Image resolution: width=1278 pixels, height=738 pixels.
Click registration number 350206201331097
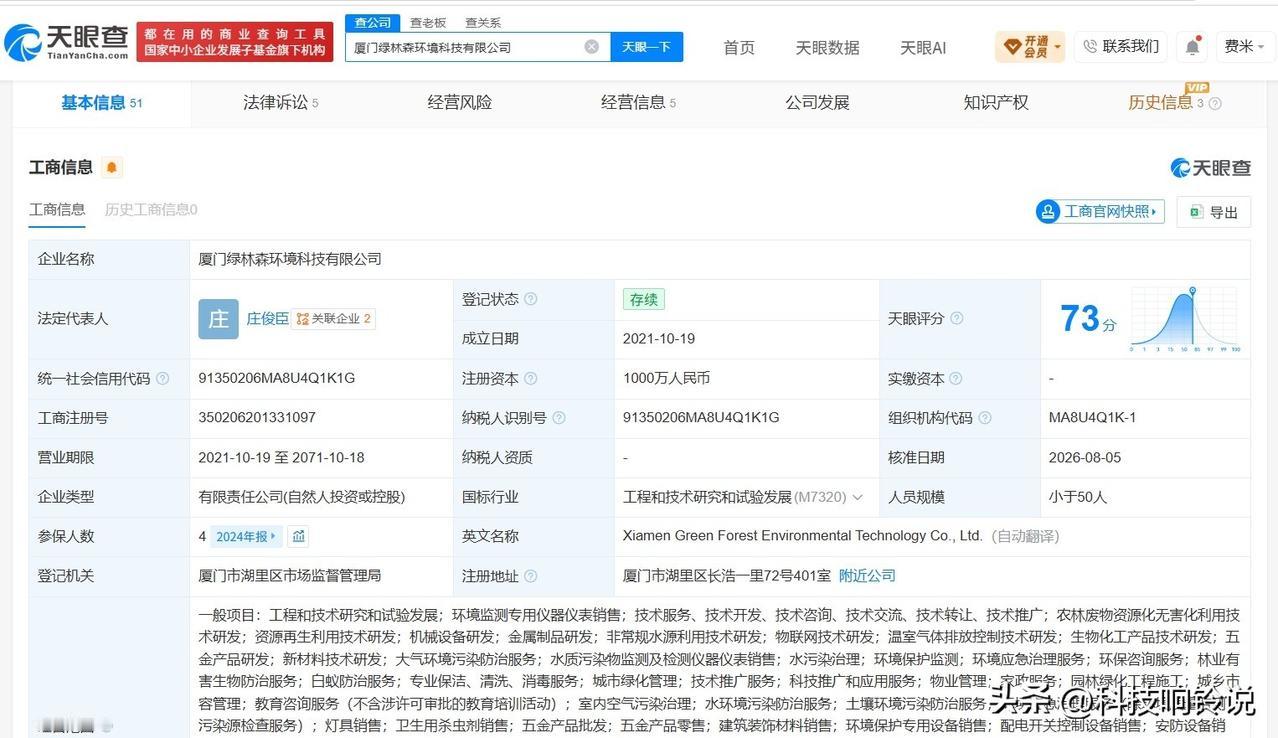coord(257,418)
